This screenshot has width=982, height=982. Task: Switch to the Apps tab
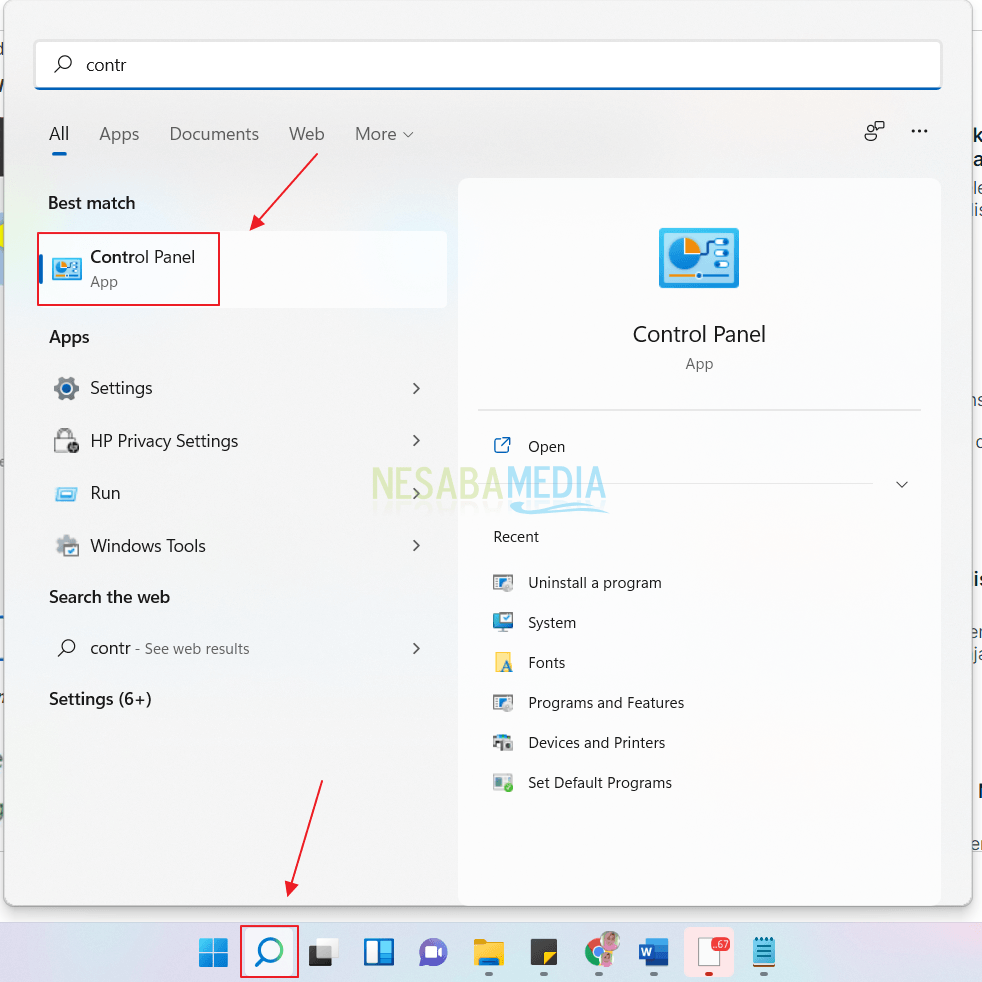tap(119, 134)
